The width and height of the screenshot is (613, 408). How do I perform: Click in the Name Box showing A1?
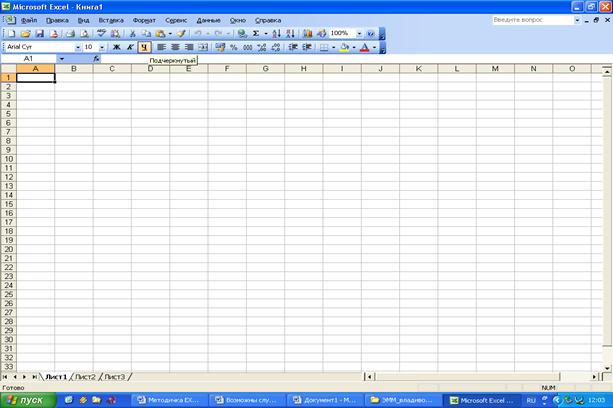point(29,59)
